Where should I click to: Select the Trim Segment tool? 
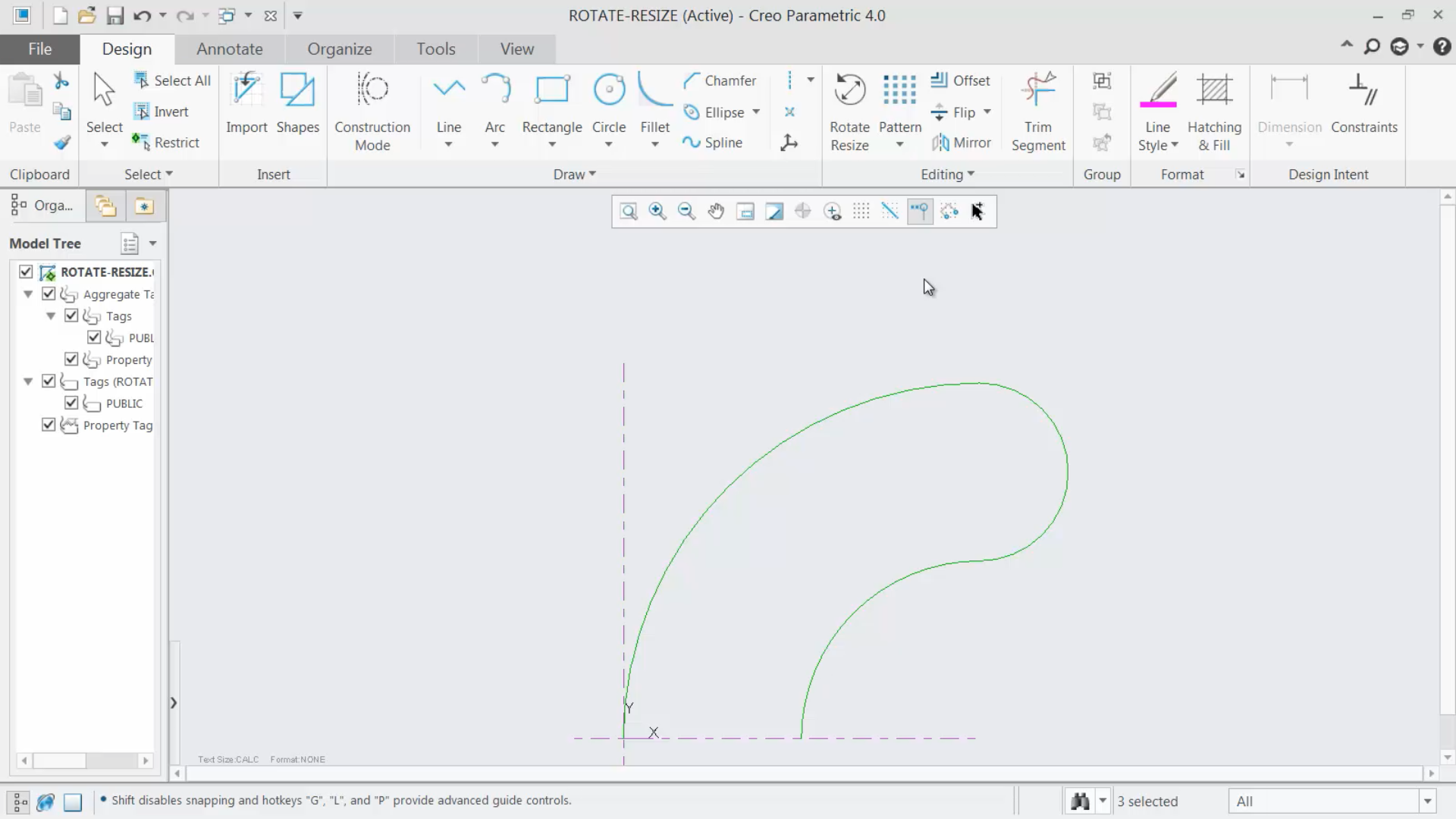1038,106
